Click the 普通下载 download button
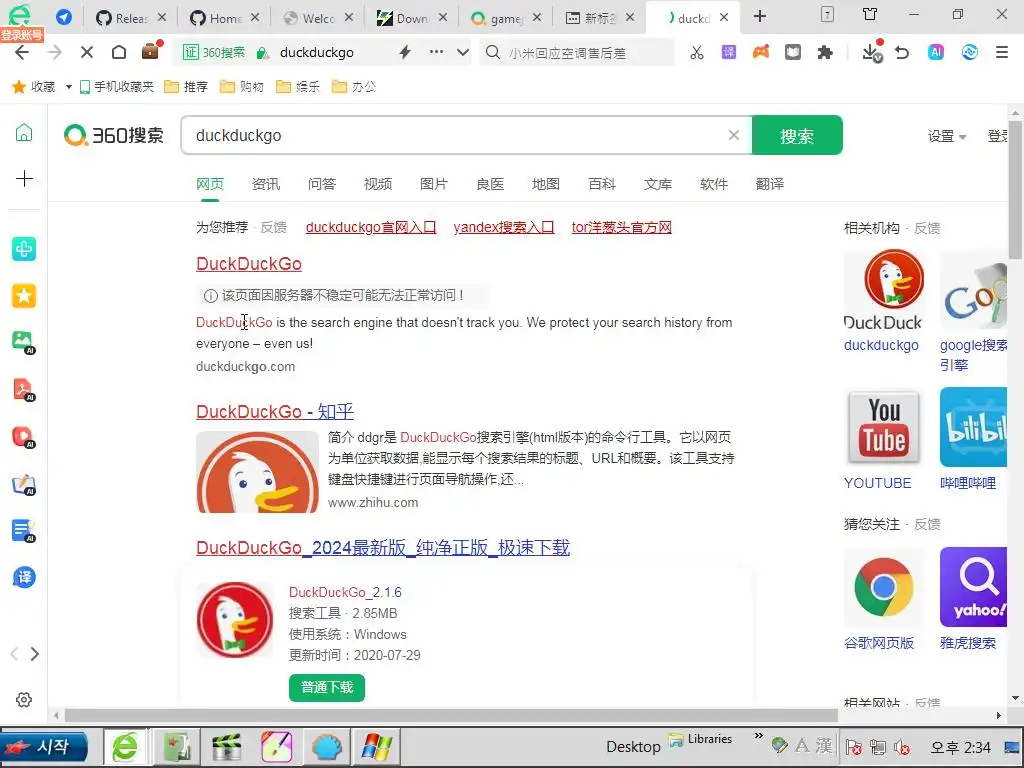 pyautogui.click(x=327, y=688)
